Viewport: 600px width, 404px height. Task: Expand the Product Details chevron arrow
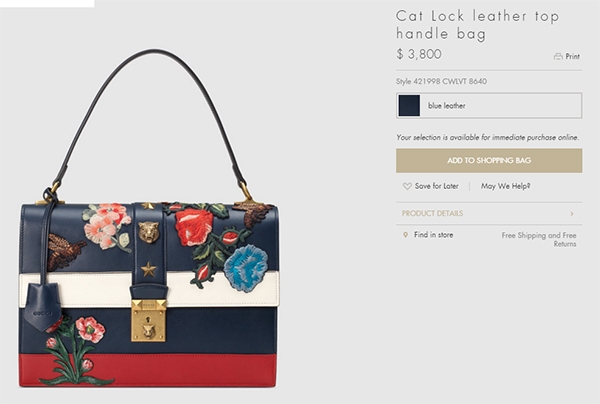pyautogui.click(x=572, y=213)
